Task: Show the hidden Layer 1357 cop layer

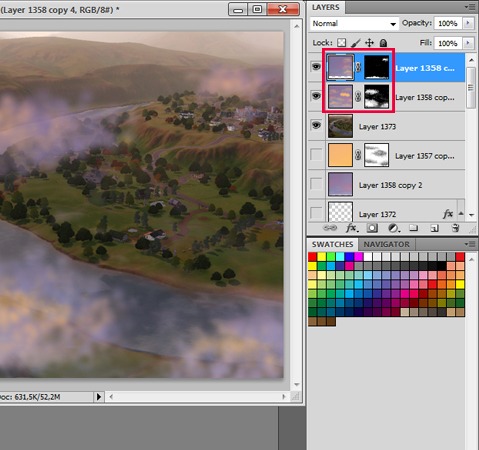Action: 316,155
